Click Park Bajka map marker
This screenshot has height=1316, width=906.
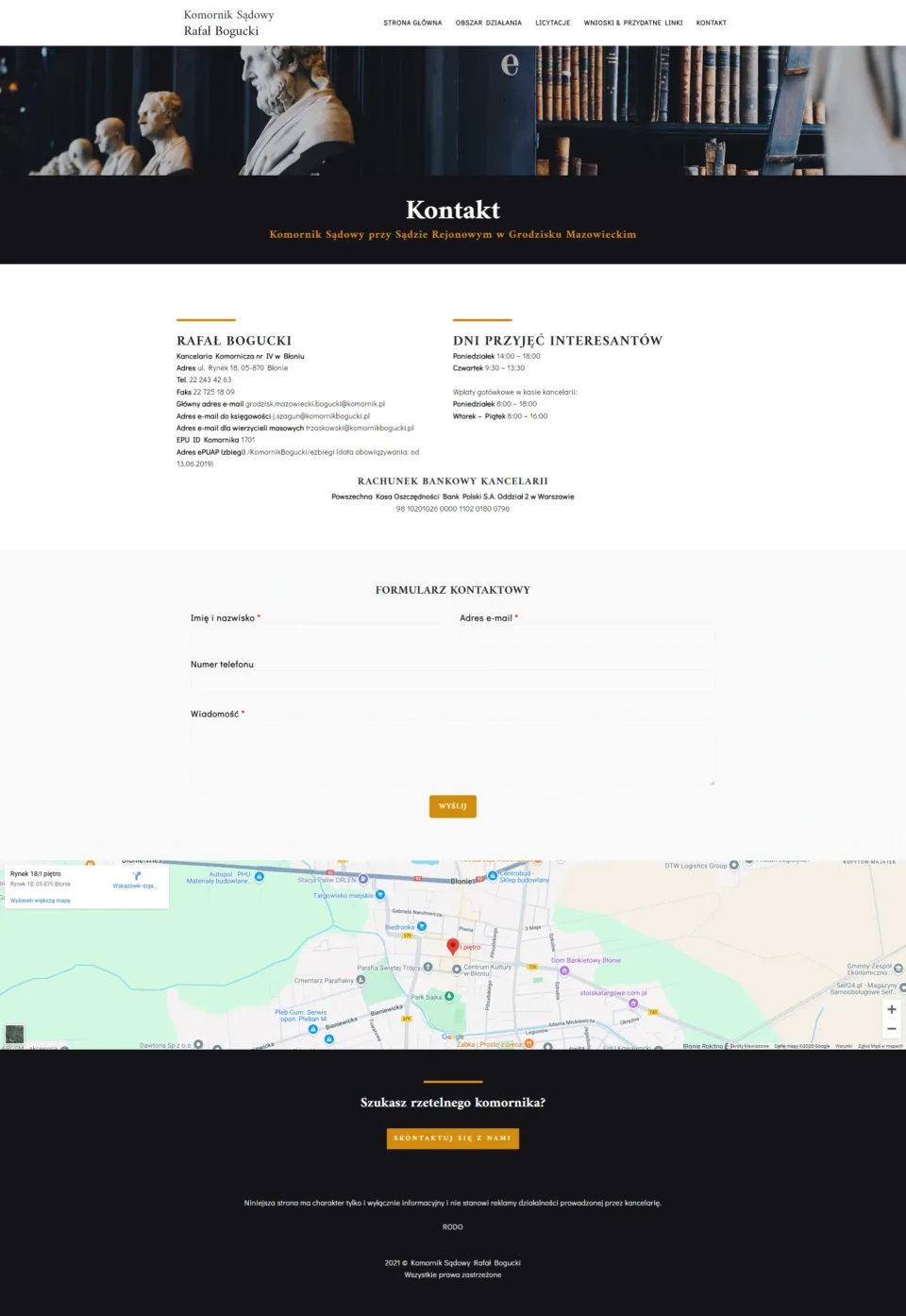449,996
